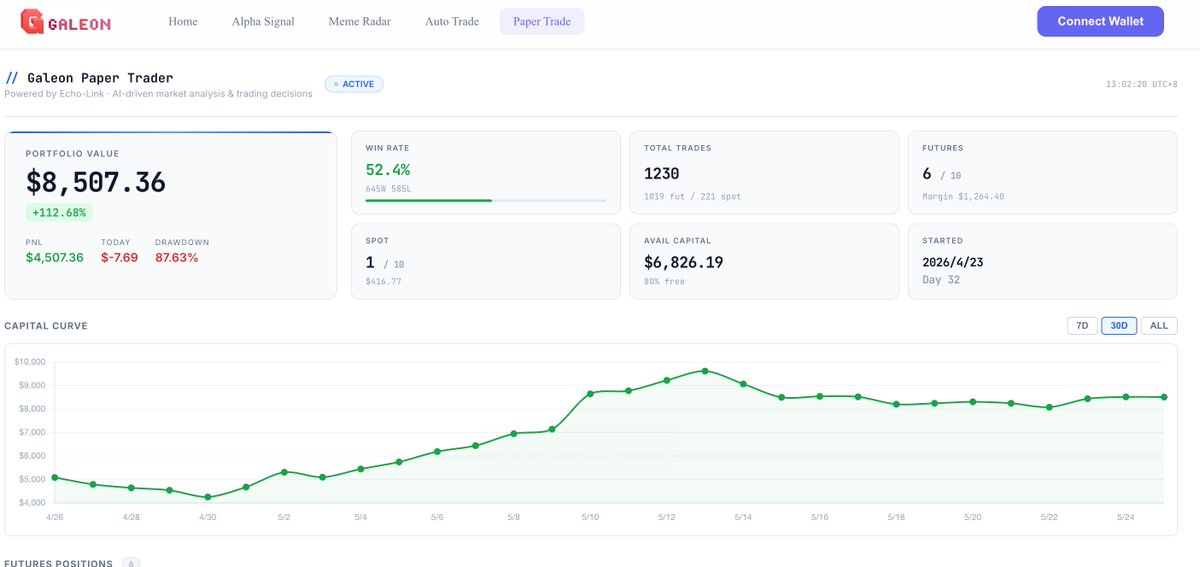
Task: Click the win rate progress bar
Action: pos(486,200)
